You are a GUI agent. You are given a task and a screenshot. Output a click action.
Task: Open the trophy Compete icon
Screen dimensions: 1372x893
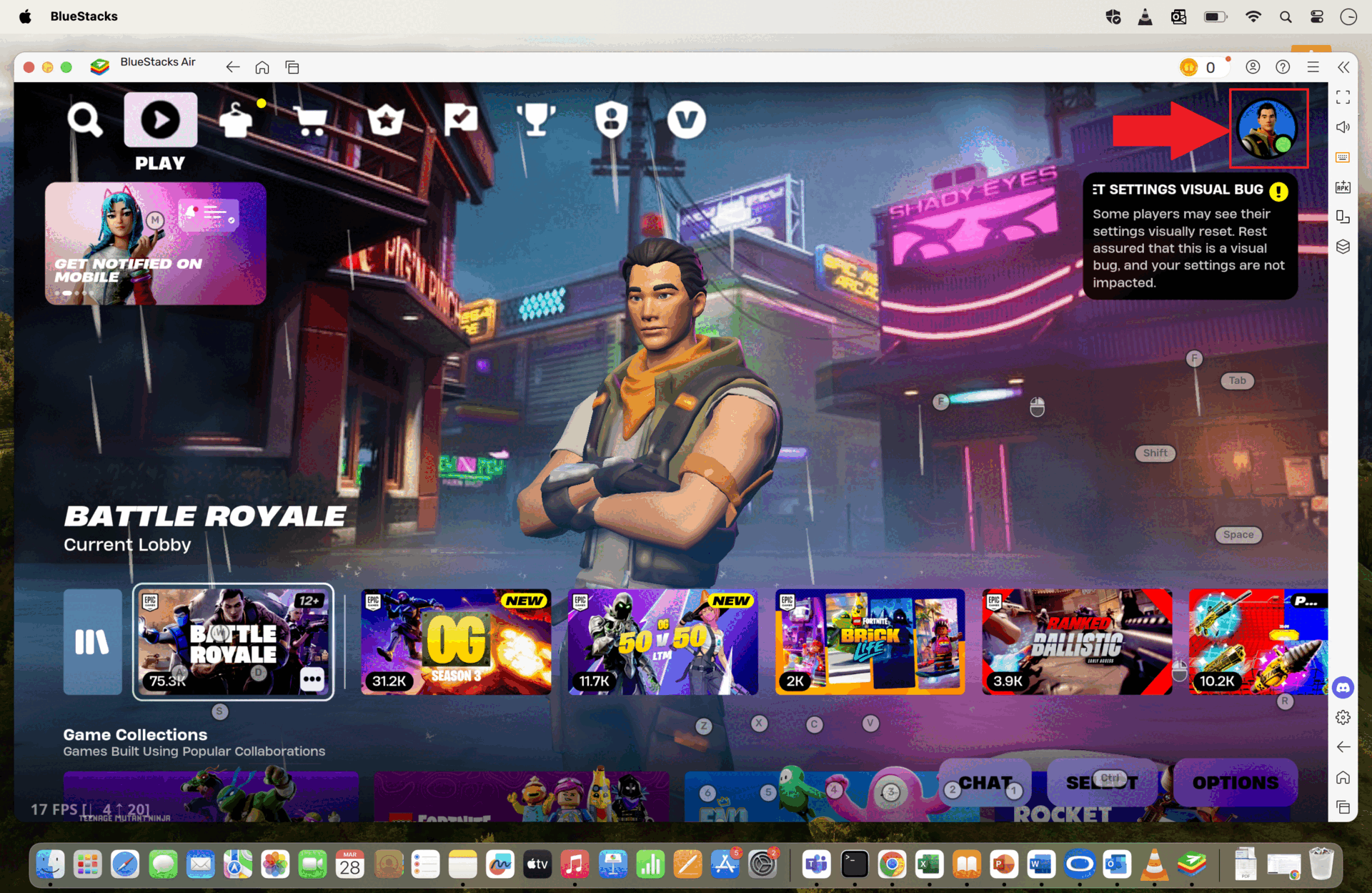[x=536, y=119]
